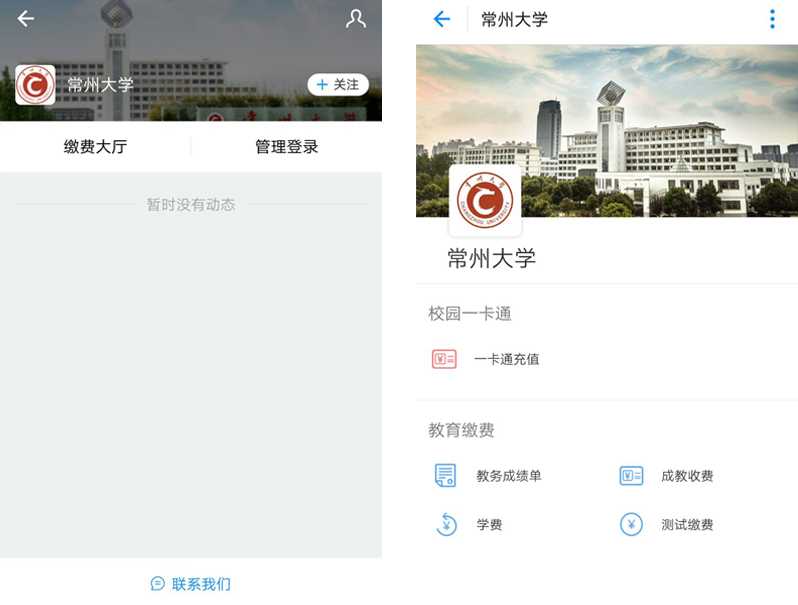Open 教务成绩单 item
Screen dimensions: 798x605
click(x=508, y=476)
